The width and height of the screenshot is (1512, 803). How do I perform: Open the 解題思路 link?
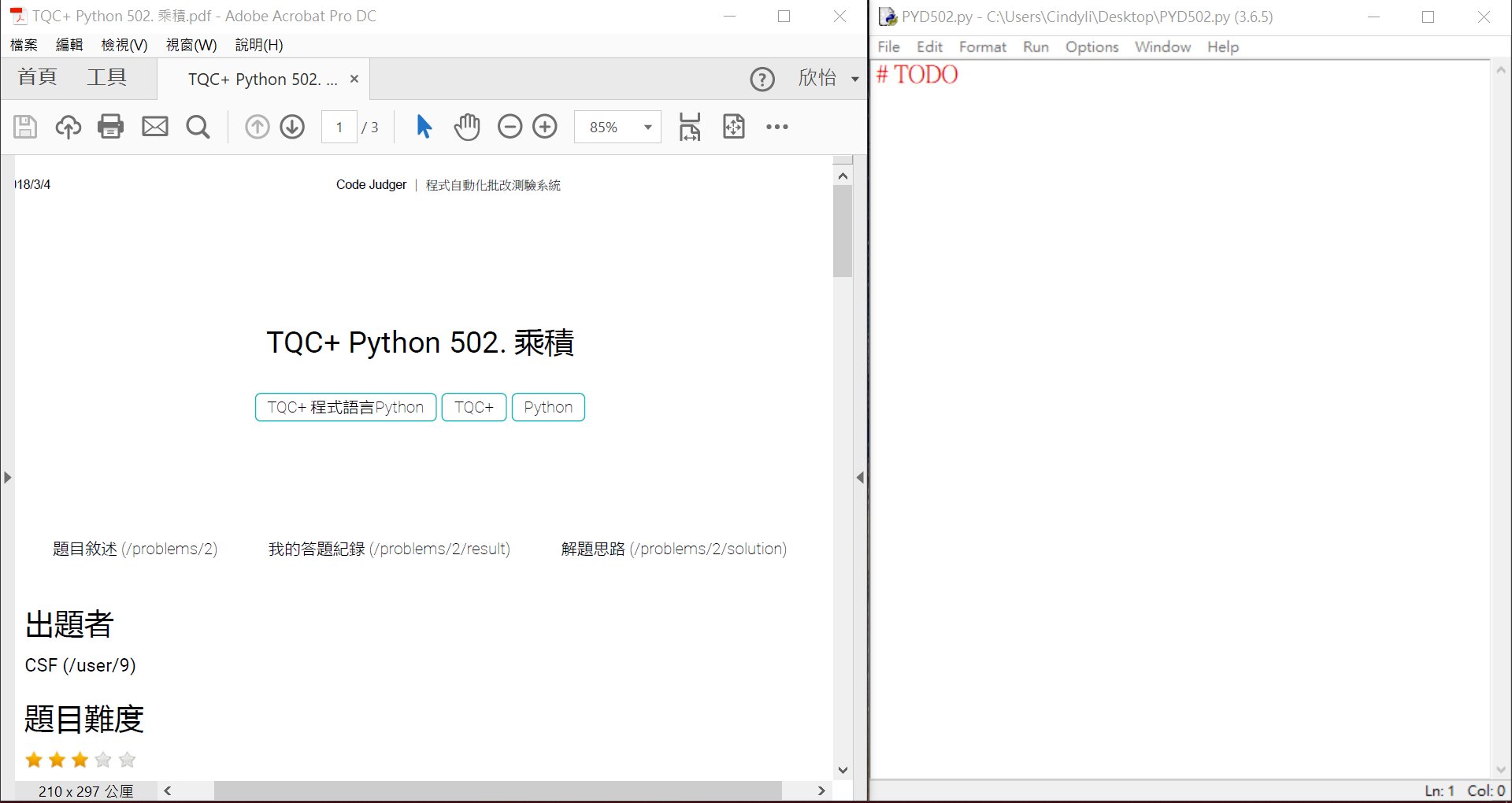click(674, 549)
